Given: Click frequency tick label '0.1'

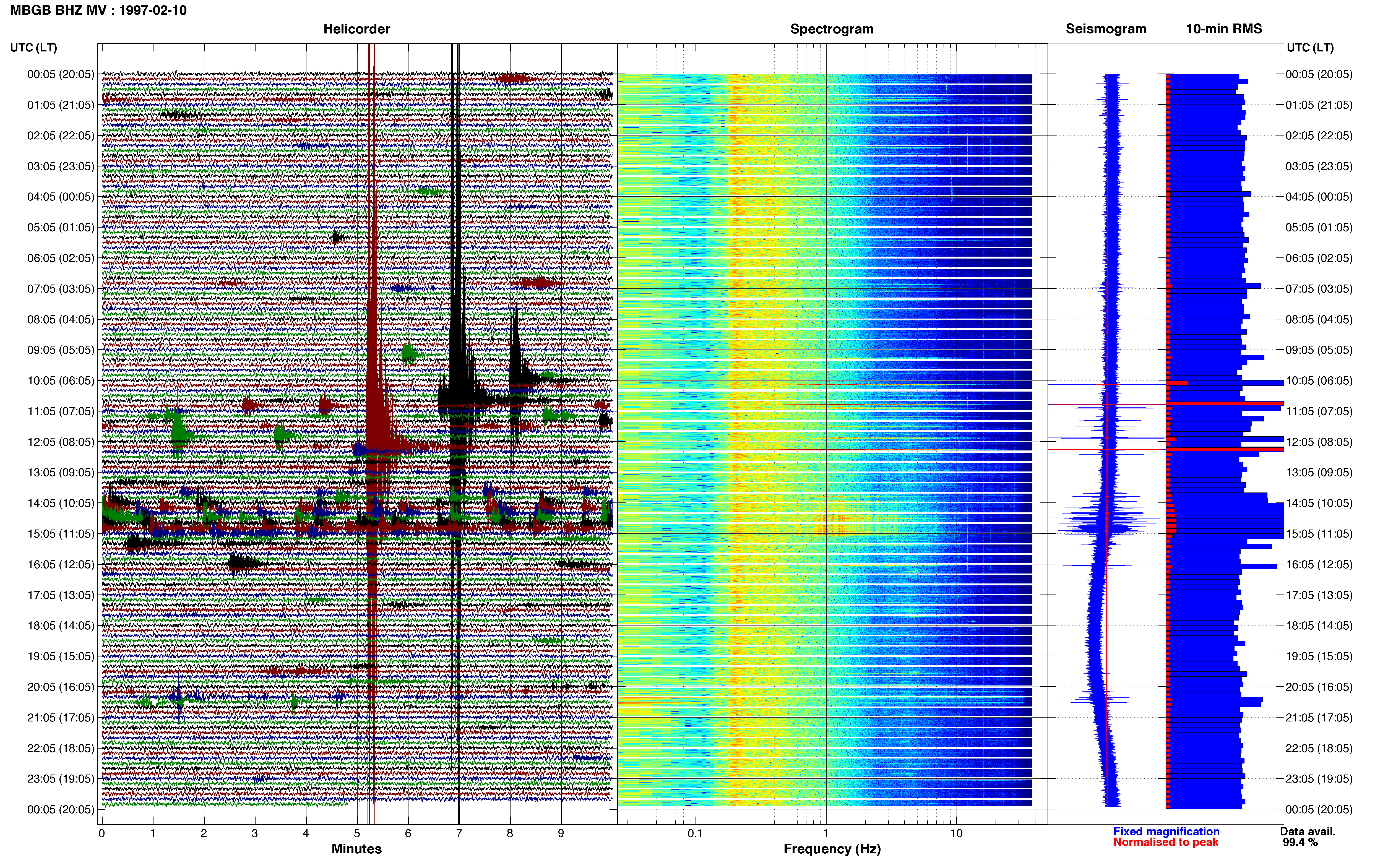Looking at the screenshot, I should (x=695, y=833).
